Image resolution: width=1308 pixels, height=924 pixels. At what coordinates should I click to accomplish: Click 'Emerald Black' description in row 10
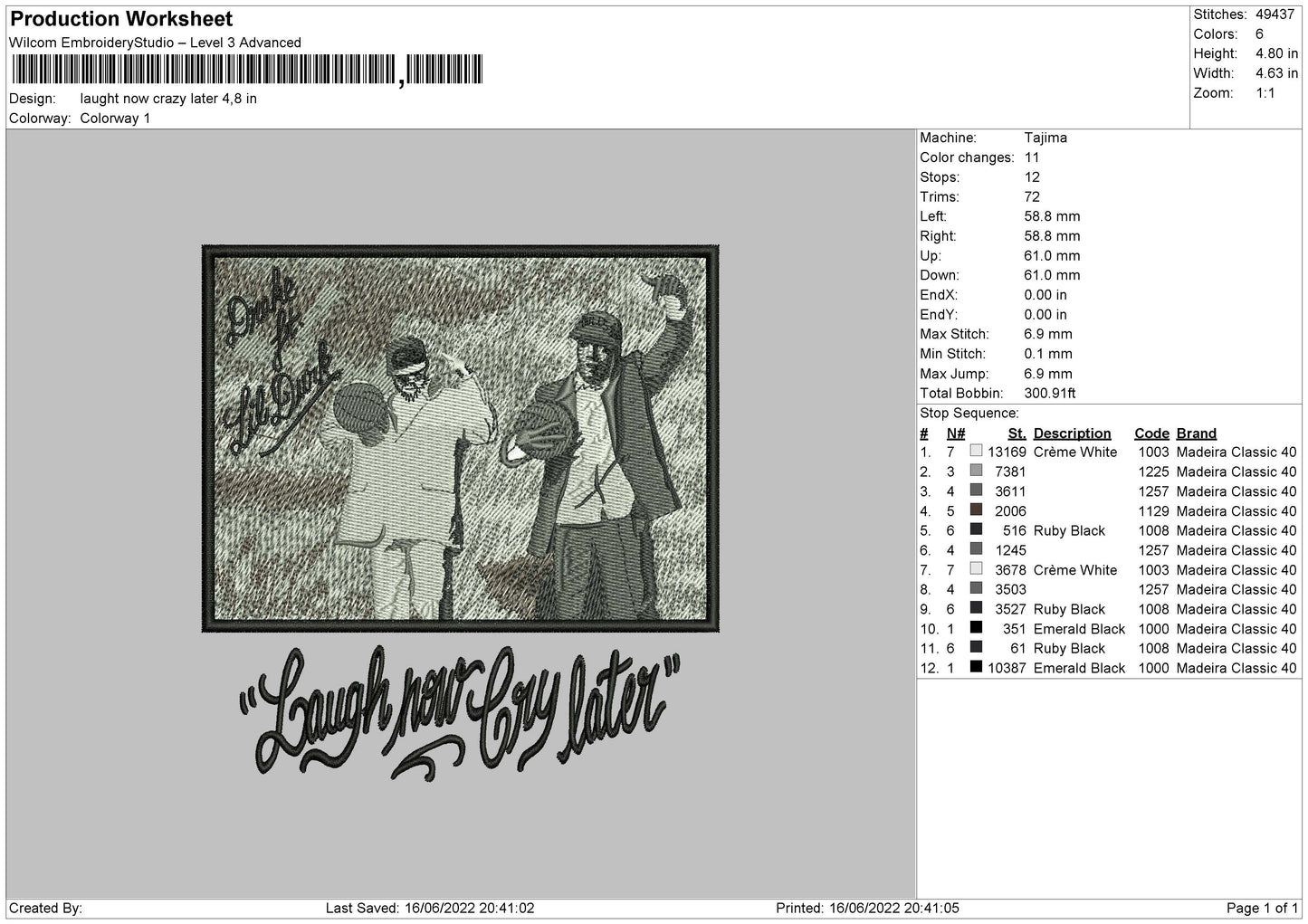click(1079, 629)
